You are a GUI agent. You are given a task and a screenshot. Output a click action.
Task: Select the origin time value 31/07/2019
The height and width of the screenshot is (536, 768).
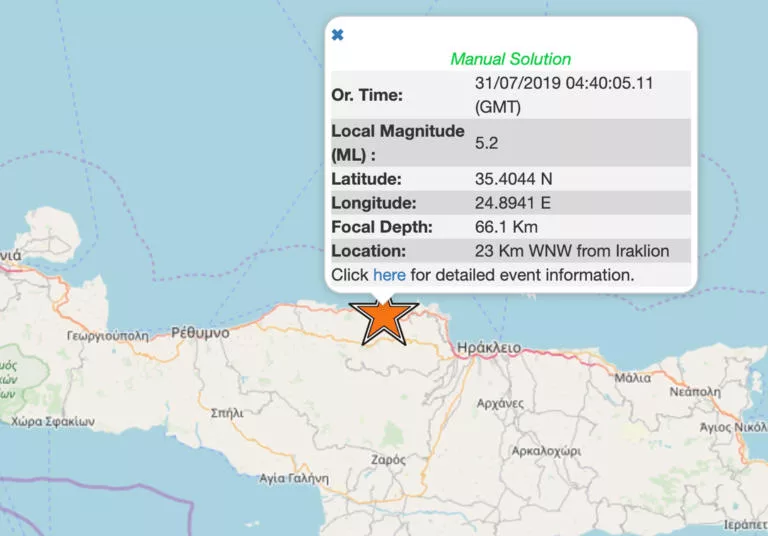(x=563, y=83)
